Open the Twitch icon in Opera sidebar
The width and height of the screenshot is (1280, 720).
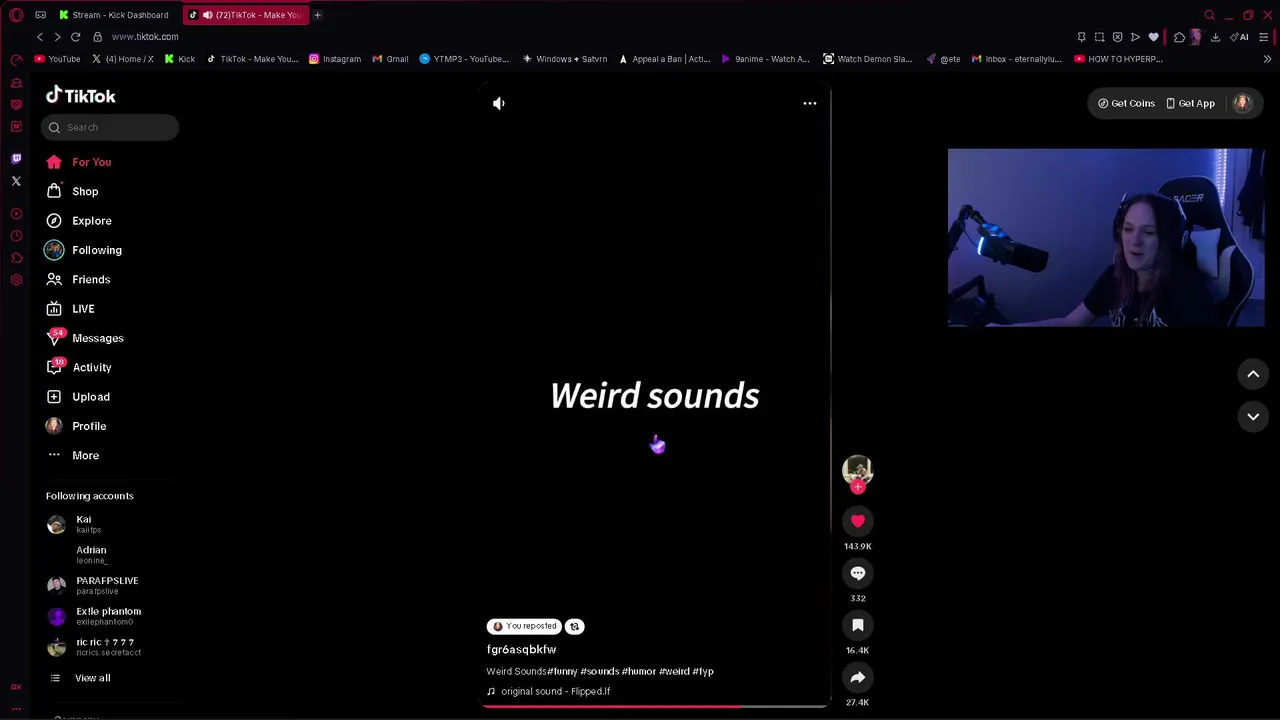coord(16,159)
